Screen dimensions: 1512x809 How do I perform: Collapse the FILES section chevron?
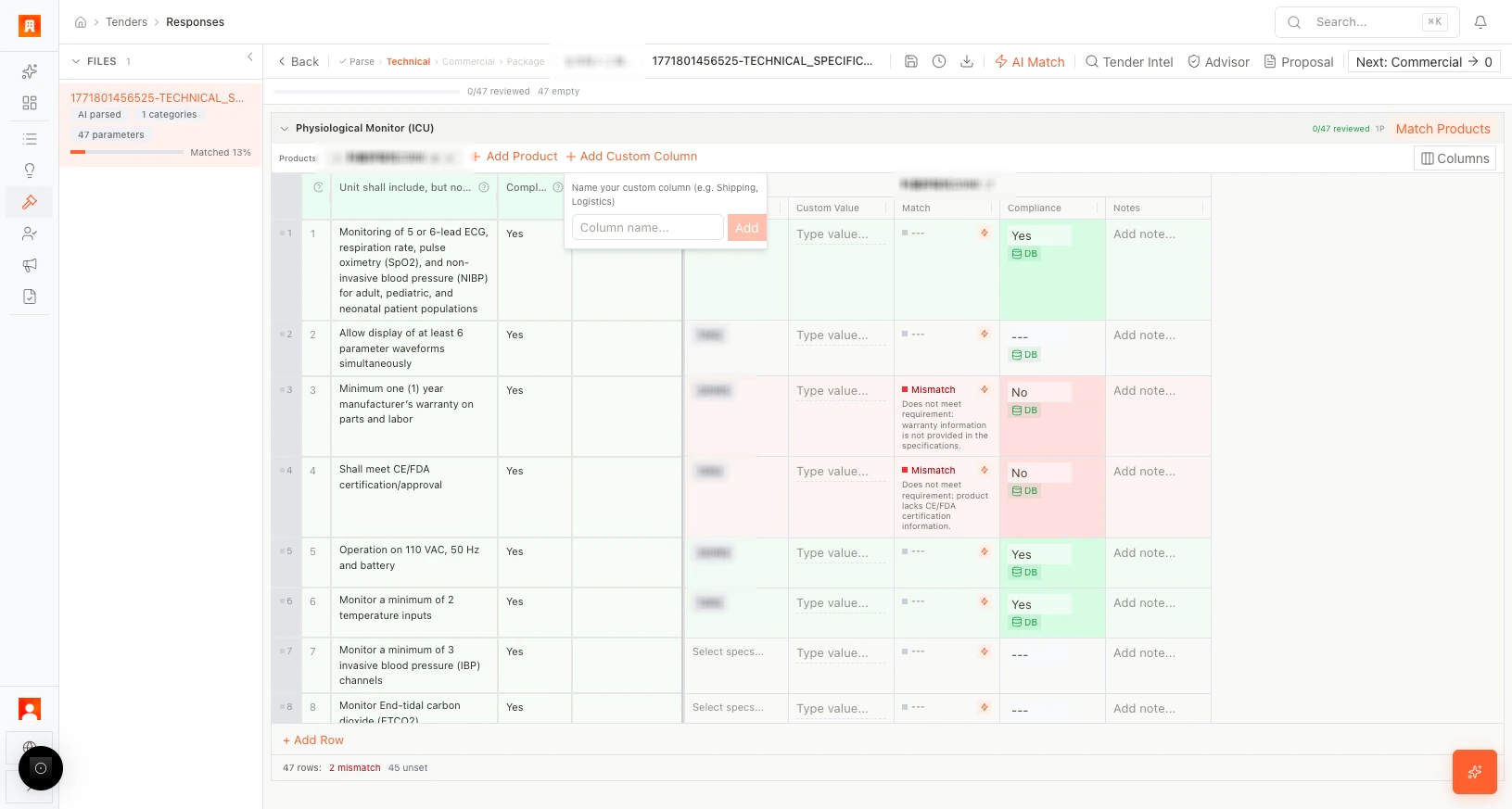click(76, 61)
